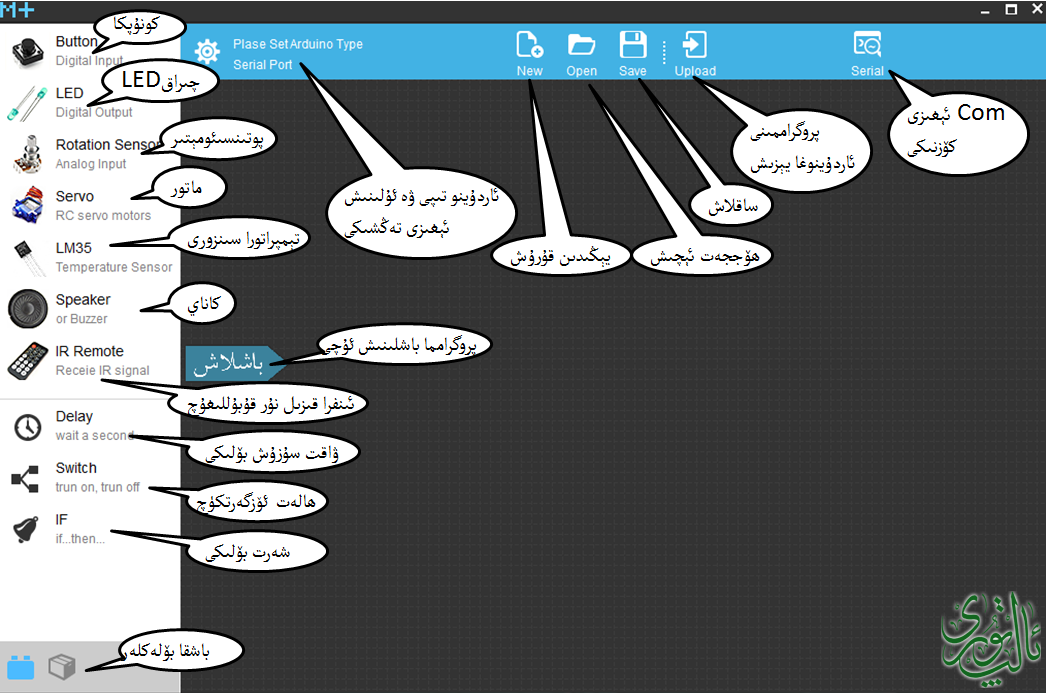Save the current program
The image size is (1046, 693).
[x=632, y=53]
